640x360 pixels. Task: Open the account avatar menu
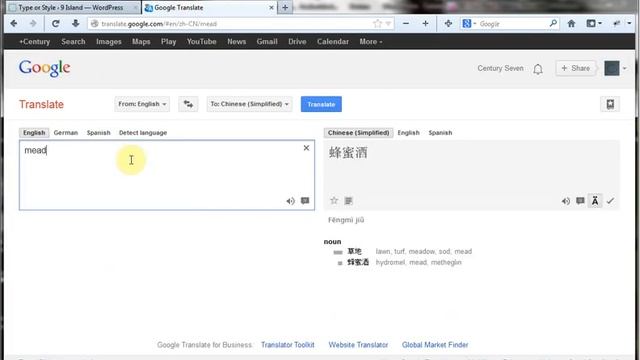tap(612, 68)
